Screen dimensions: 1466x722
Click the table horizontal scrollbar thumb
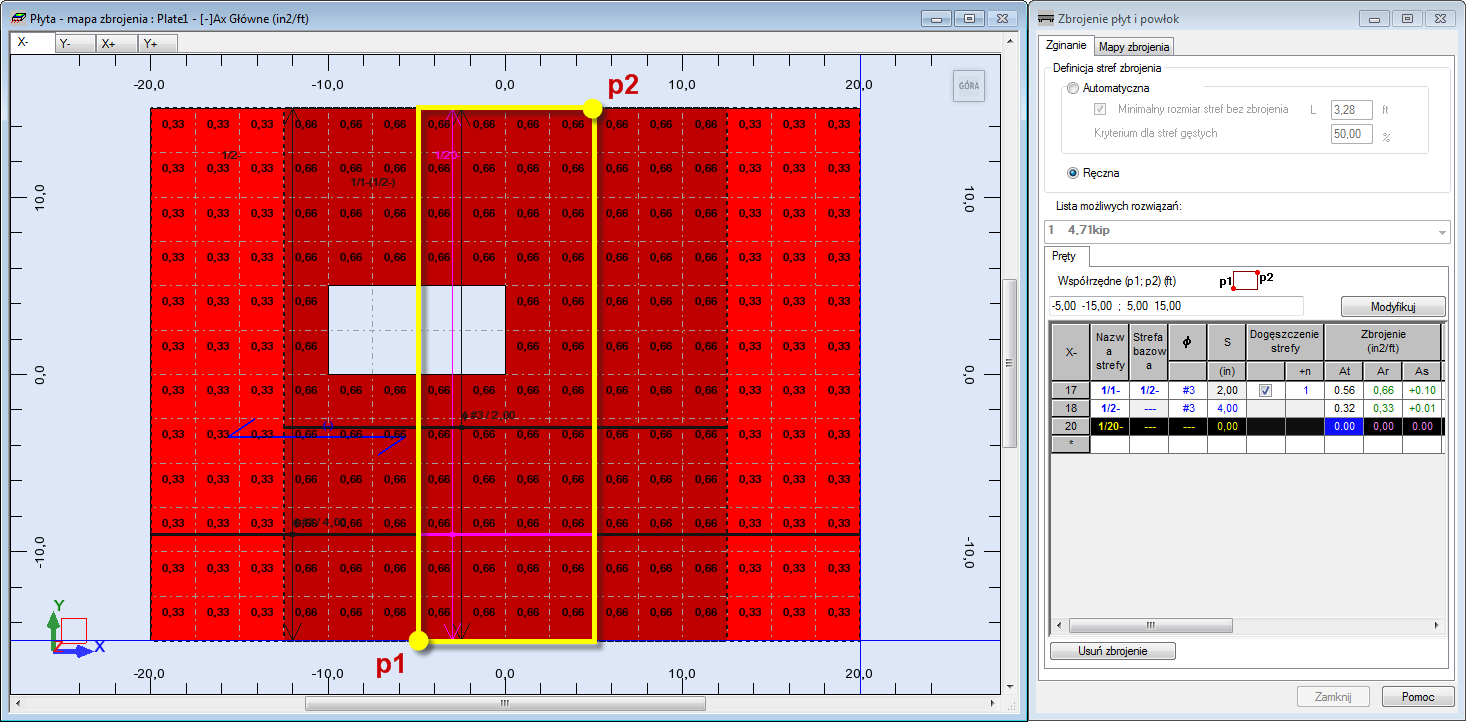[x=1150, y=625]
